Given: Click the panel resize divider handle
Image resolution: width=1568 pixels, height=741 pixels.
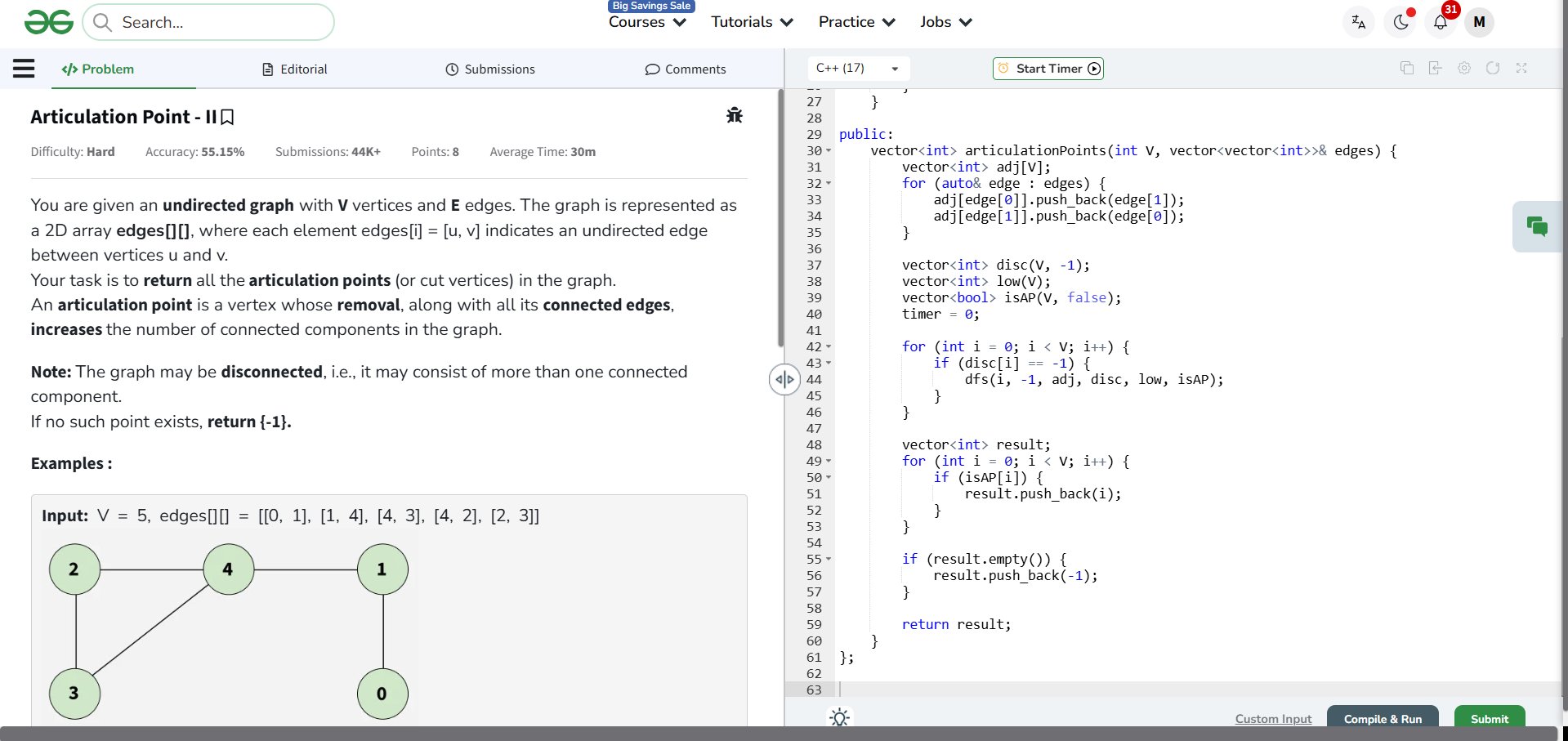Looking at the screenshot, I should 784,379.
